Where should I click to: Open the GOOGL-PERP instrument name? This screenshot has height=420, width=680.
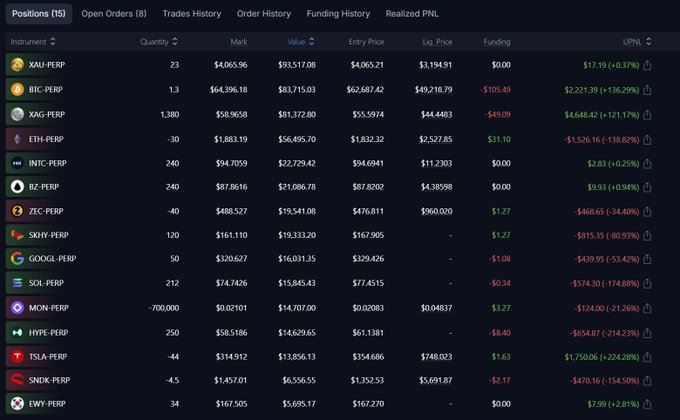point(52,259)
